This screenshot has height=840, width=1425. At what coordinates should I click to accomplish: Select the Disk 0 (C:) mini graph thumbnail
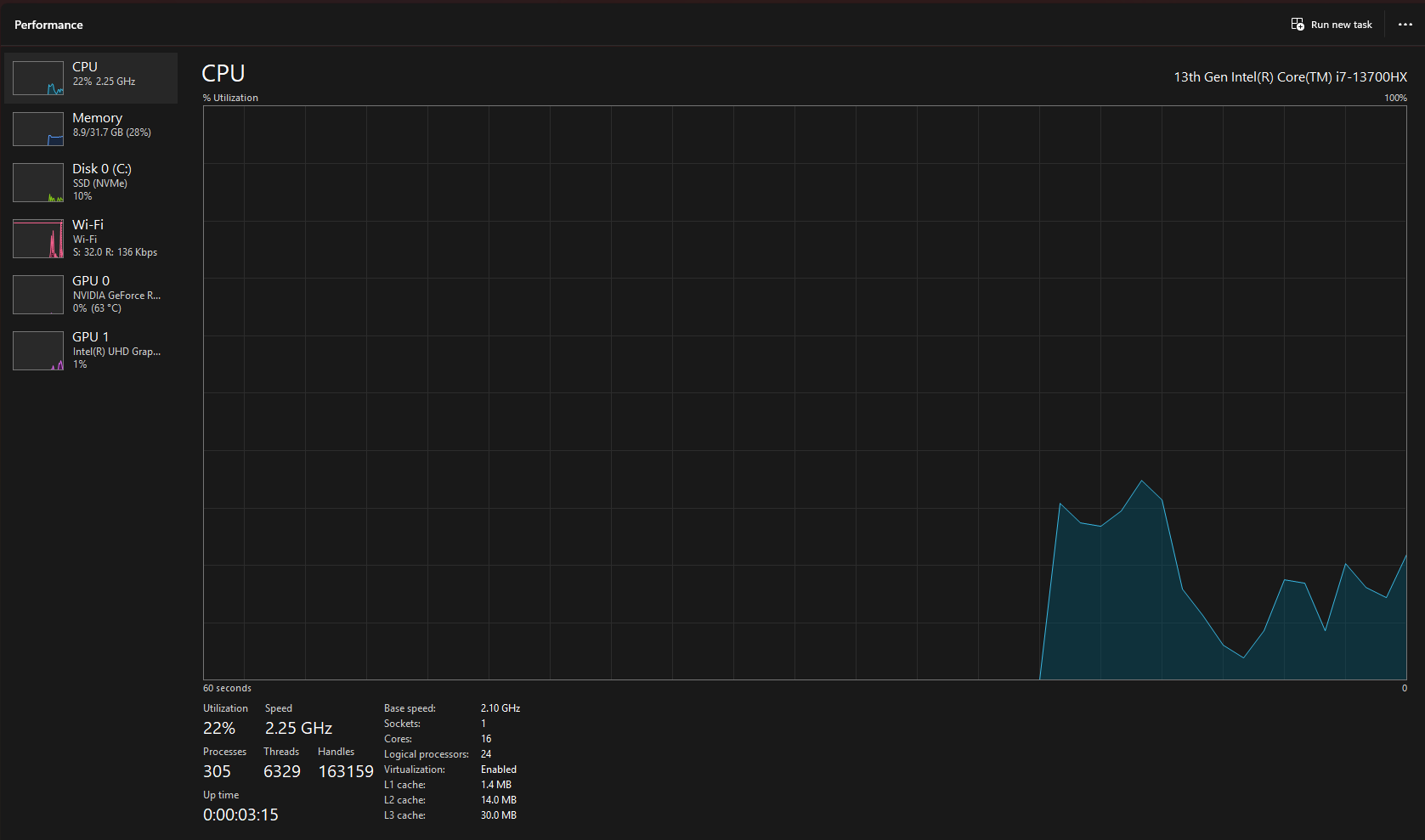pyautogui.click(x=38, y=183)
